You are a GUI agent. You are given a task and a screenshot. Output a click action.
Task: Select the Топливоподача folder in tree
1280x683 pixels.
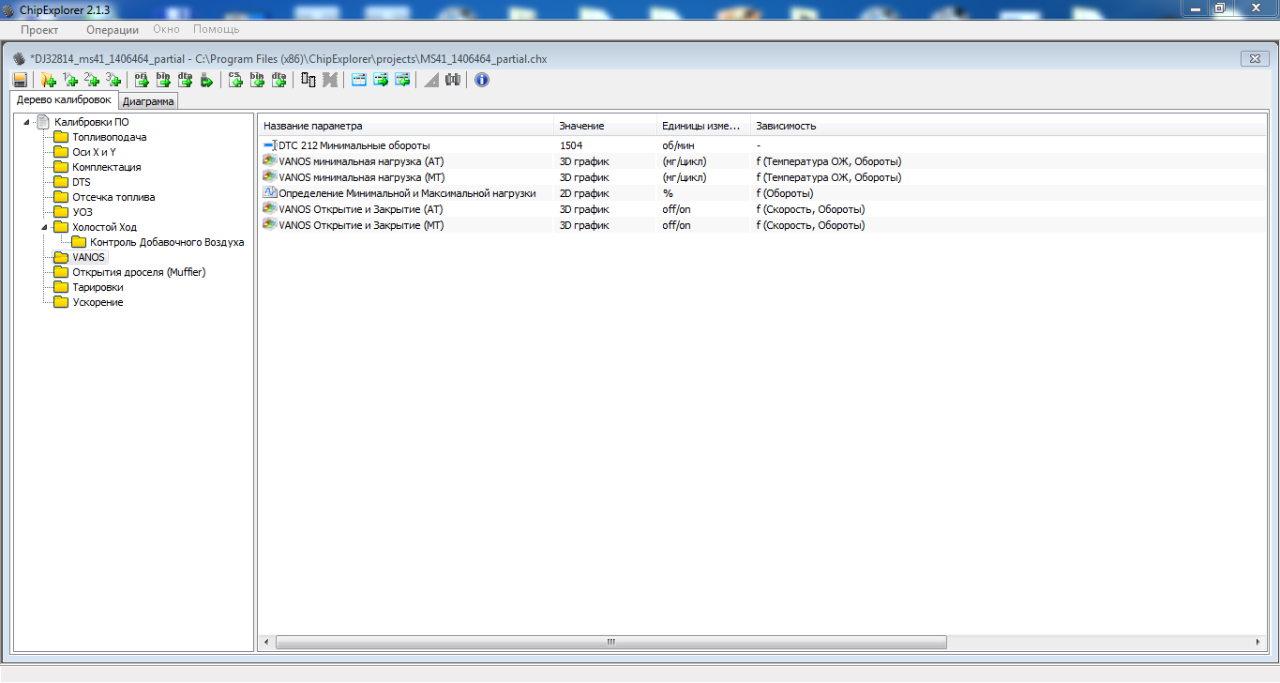109,137
